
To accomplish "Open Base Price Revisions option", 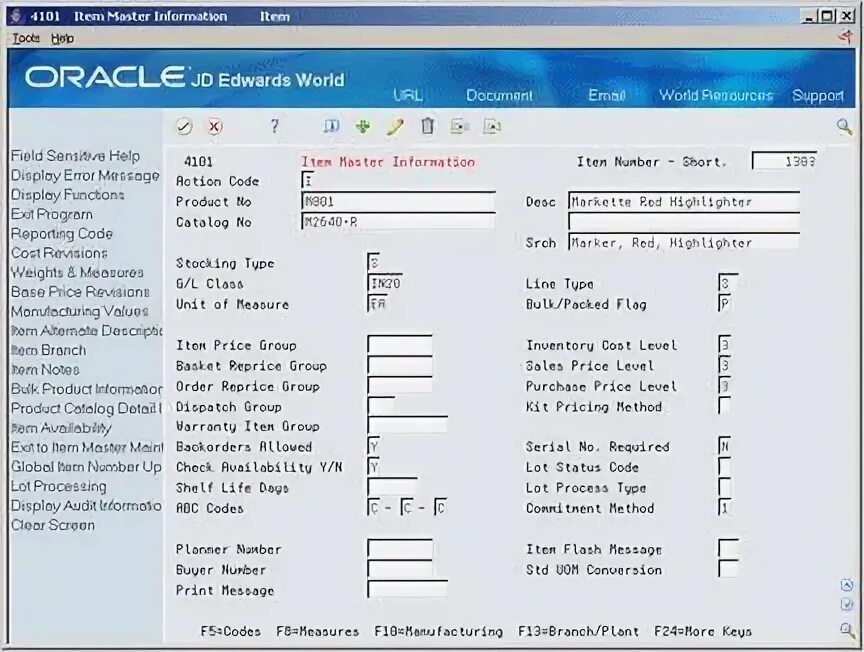I will click(x=80, y=292).
